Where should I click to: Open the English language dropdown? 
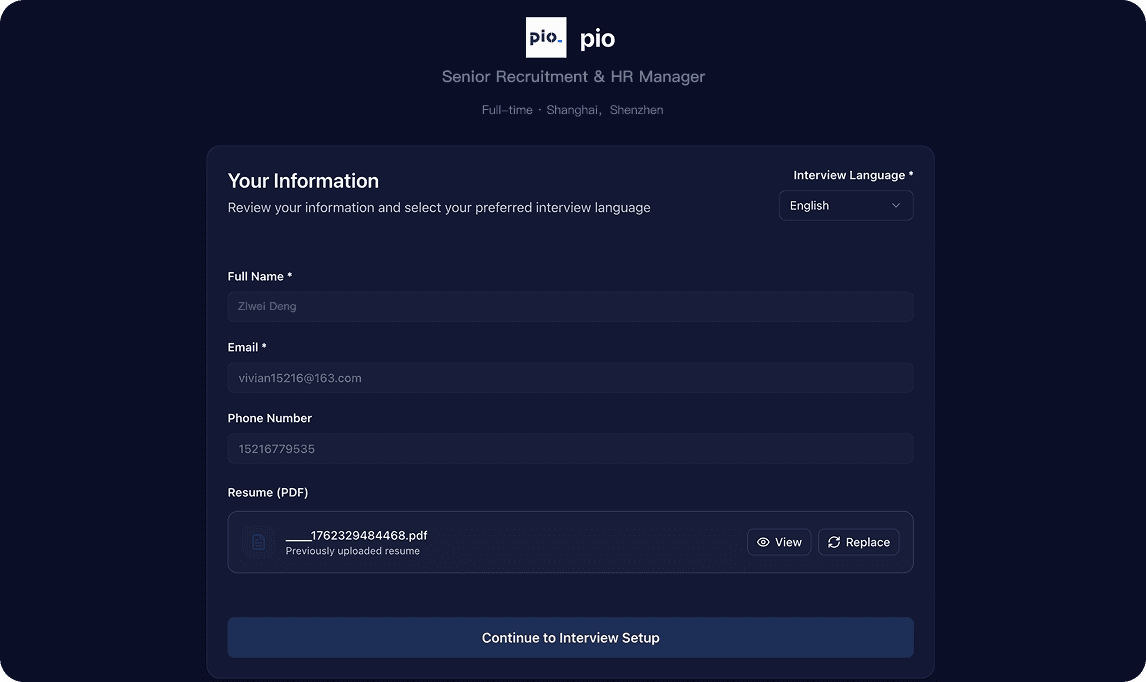pyautogui.click(x=845, y=206)
